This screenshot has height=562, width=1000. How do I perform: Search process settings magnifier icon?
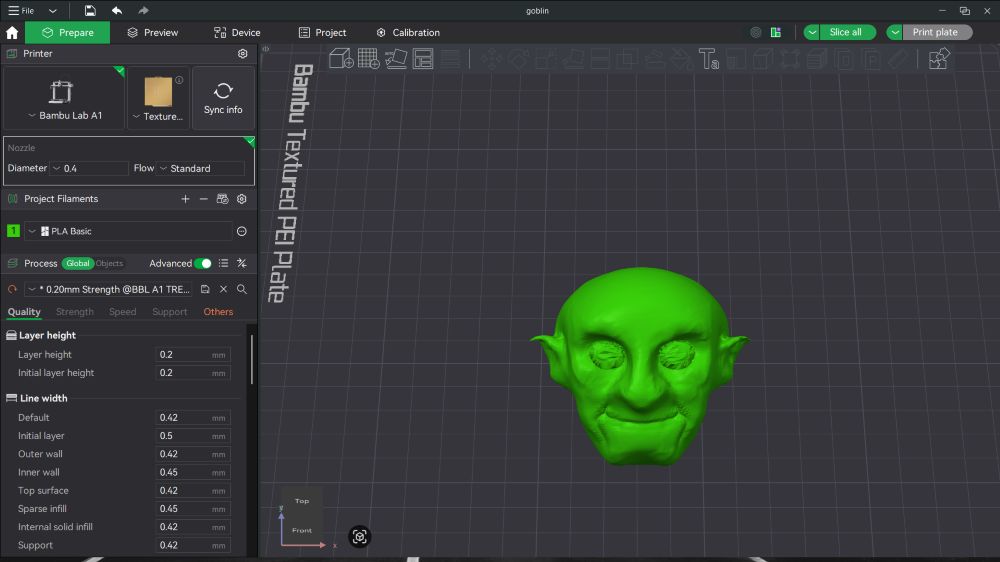coord(242,290)
